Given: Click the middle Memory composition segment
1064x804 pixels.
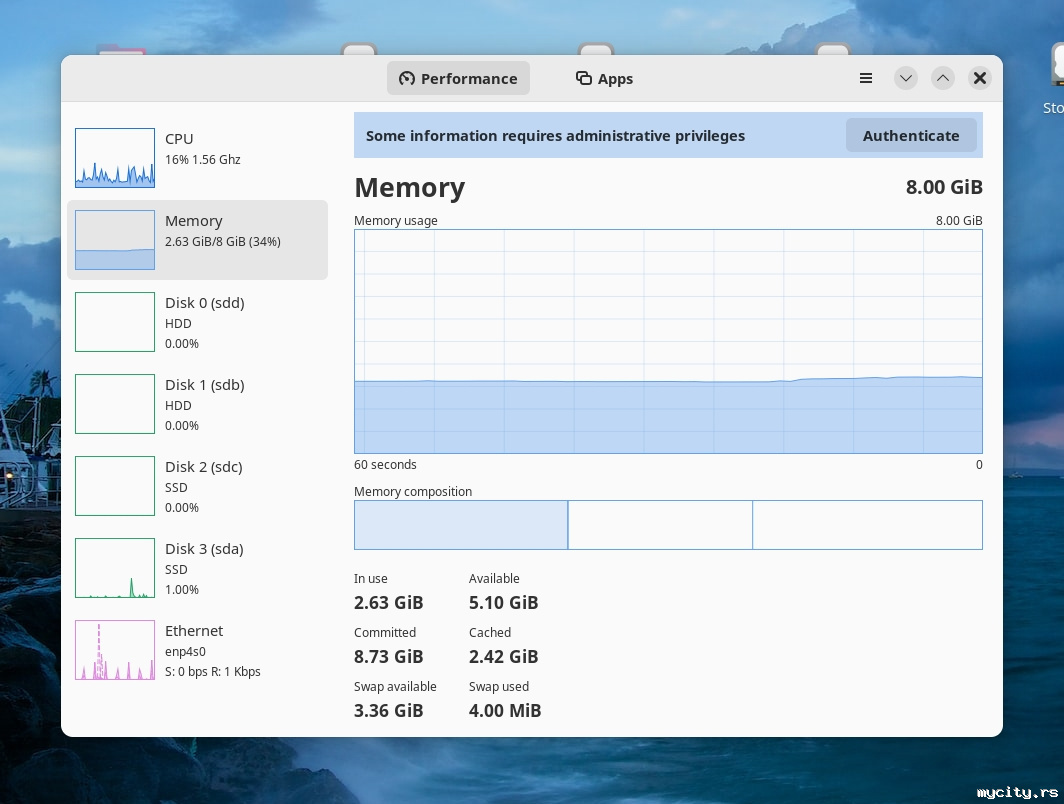Looking at the screenshot, I should [660, 525].
